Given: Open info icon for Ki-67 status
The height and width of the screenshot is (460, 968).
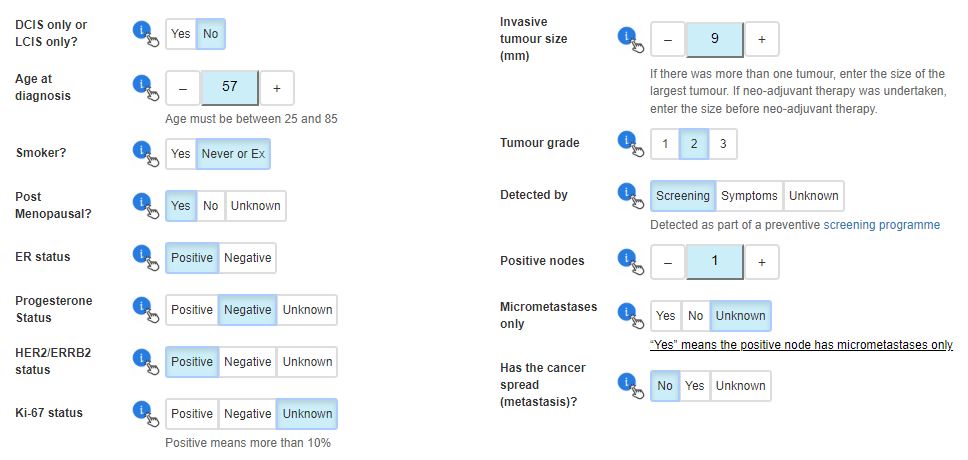Looking at the screenshot, I should (x=146, y=413).
